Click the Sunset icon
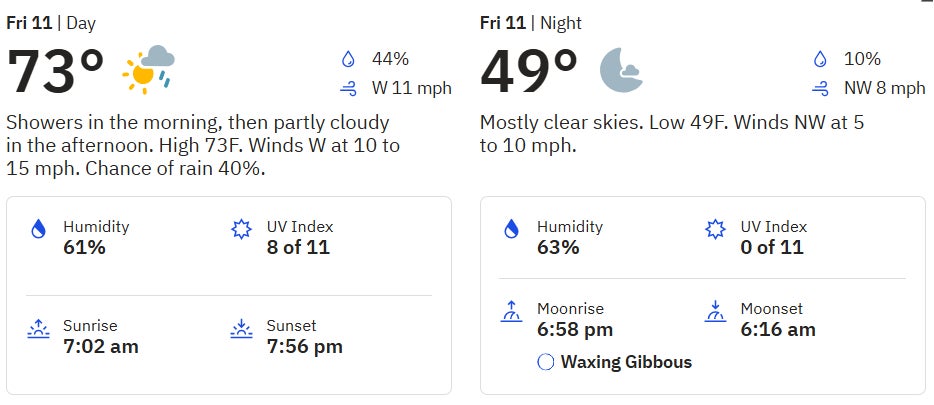This screenshot has width=934, height=405. pyautogui.click(x=241, y=329)
